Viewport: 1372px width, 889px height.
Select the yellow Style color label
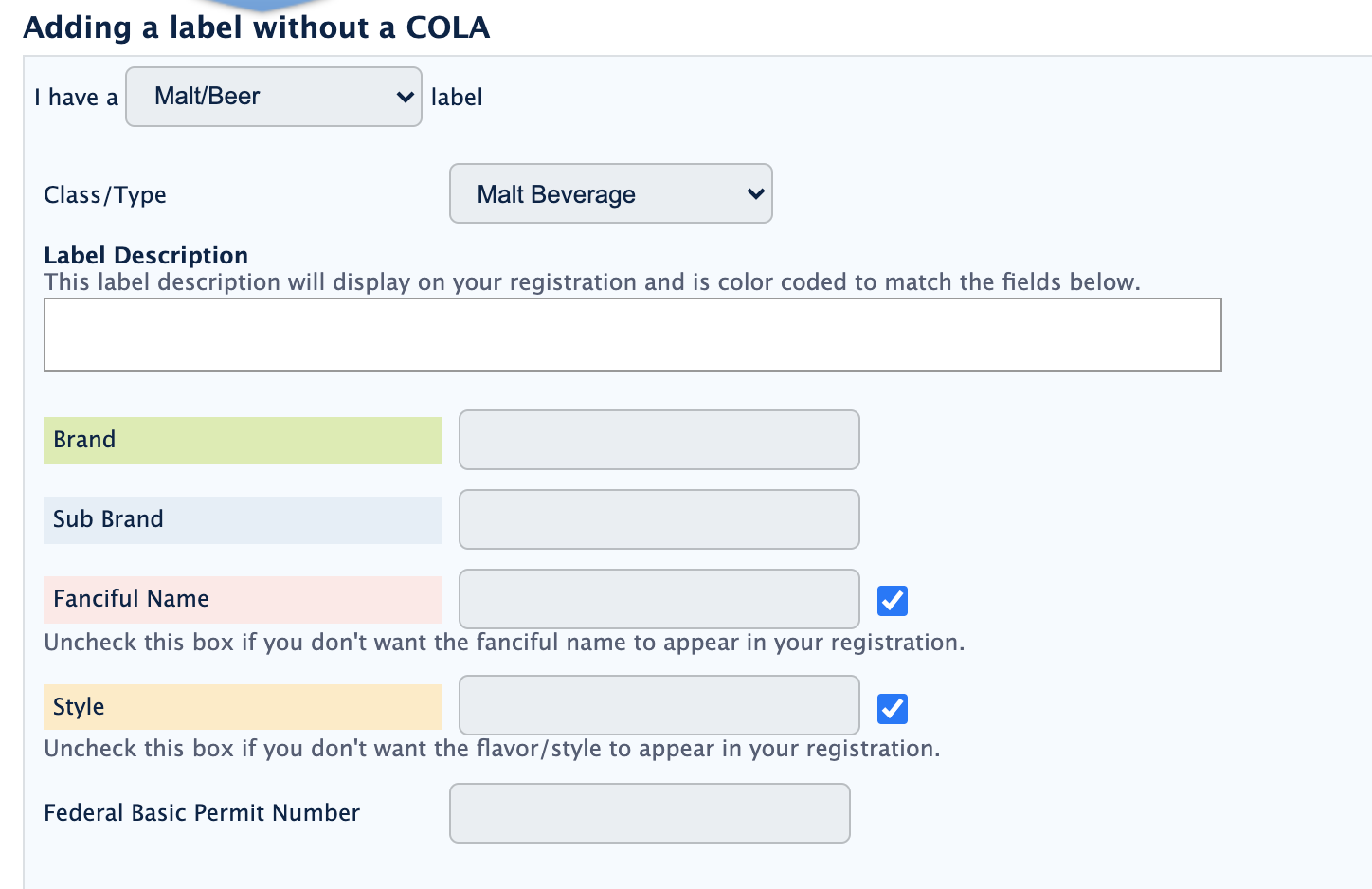click(242, 707)
